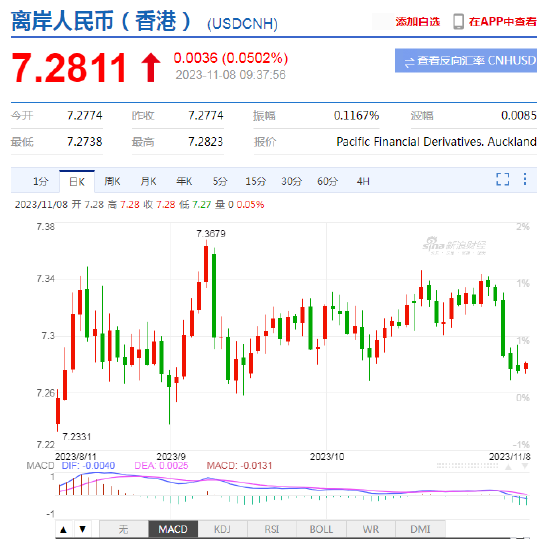The image size is (550, 539).
Task: Click the phone icon beside 在APP中查看
Action: click(x=458, y=22)
